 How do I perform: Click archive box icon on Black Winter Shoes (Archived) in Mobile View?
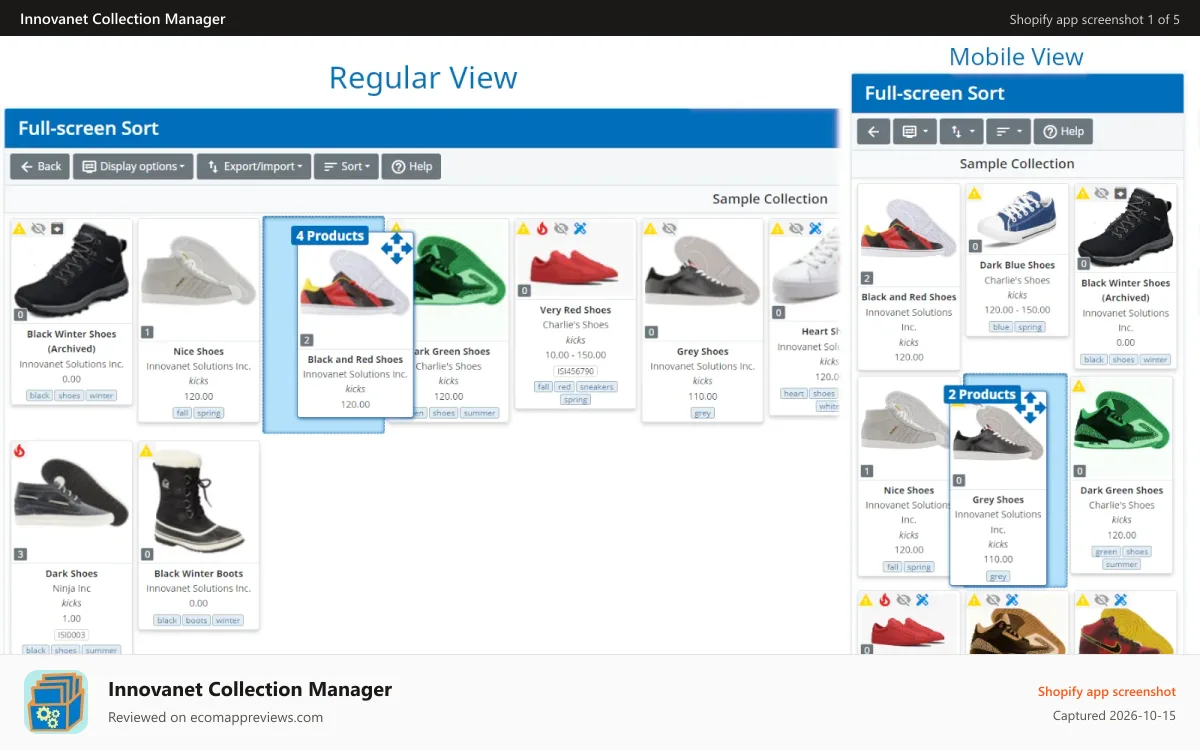point(1120,193)
